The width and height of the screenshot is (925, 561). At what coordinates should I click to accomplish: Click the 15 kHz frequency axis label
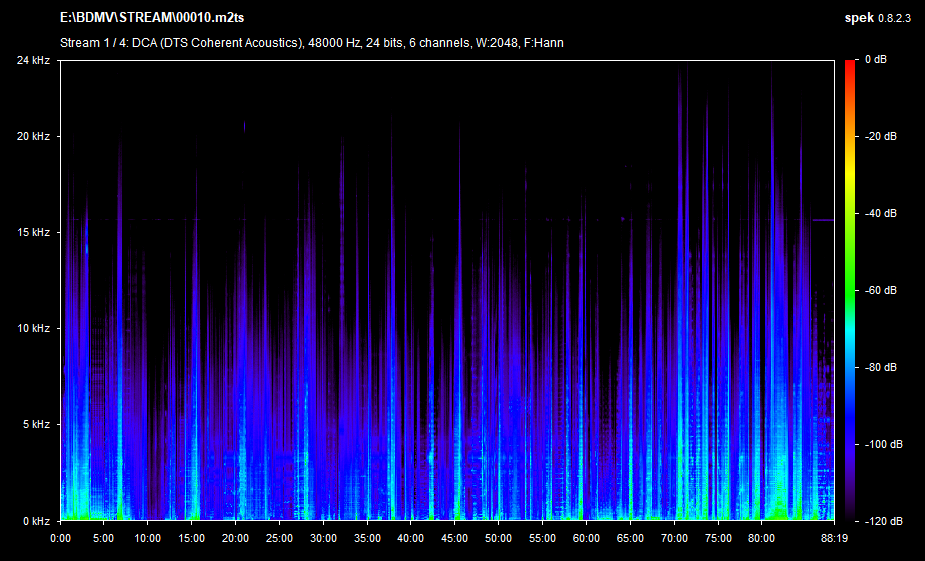coord(33,232)
